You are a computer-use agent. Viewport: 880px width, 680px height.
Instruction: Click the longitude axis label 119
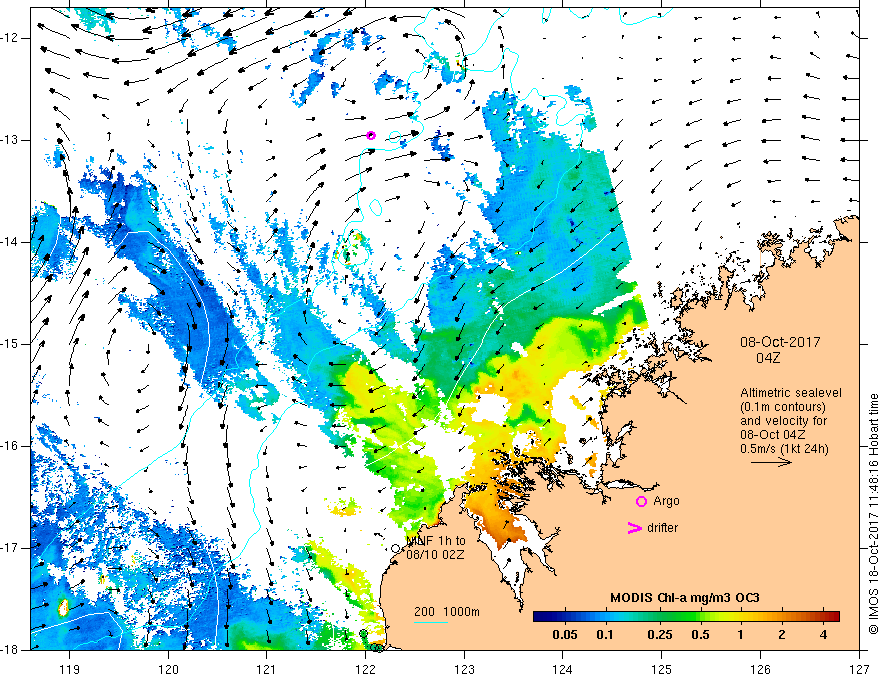pos(70,669)
